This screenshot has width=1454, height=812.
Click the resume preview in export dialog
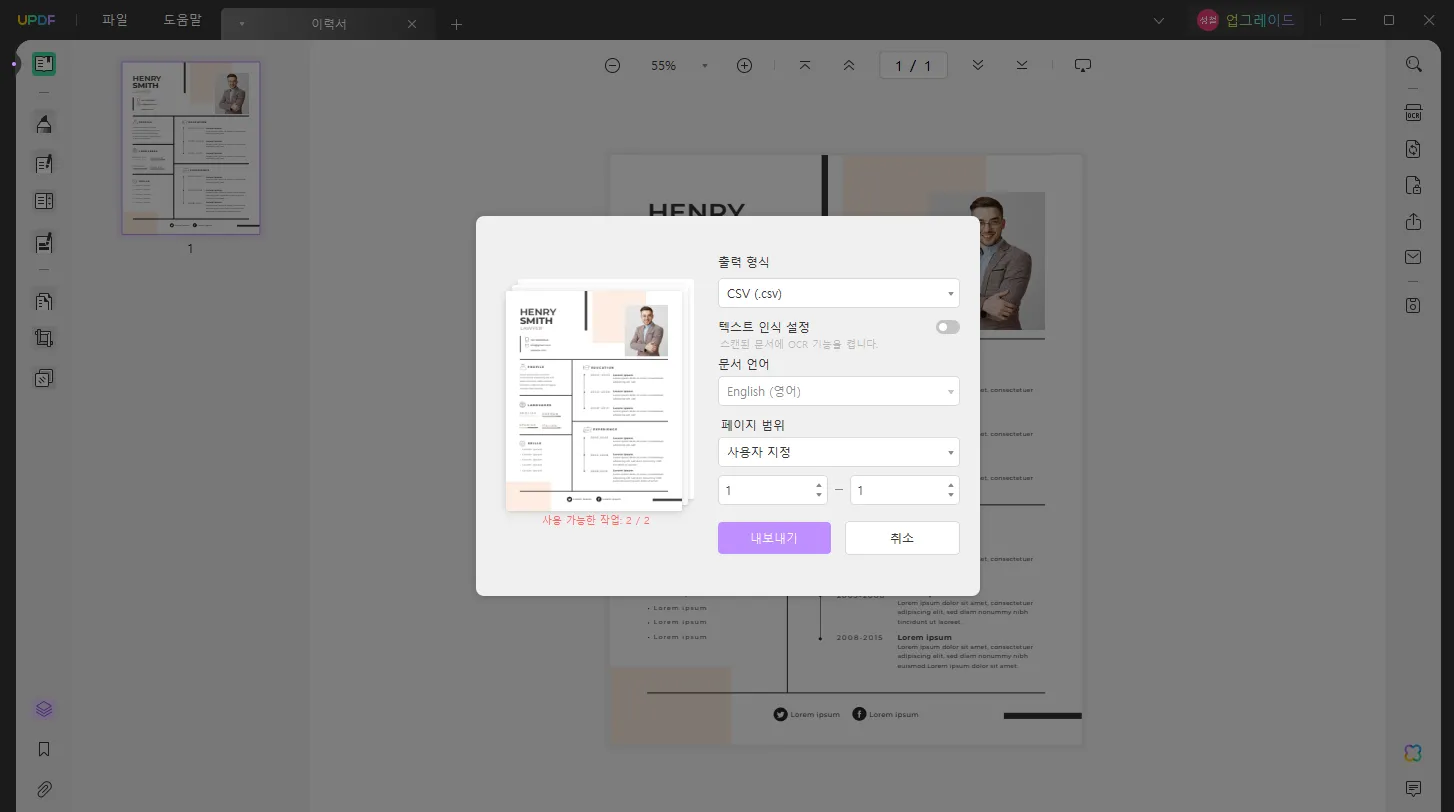pos(594,400)
